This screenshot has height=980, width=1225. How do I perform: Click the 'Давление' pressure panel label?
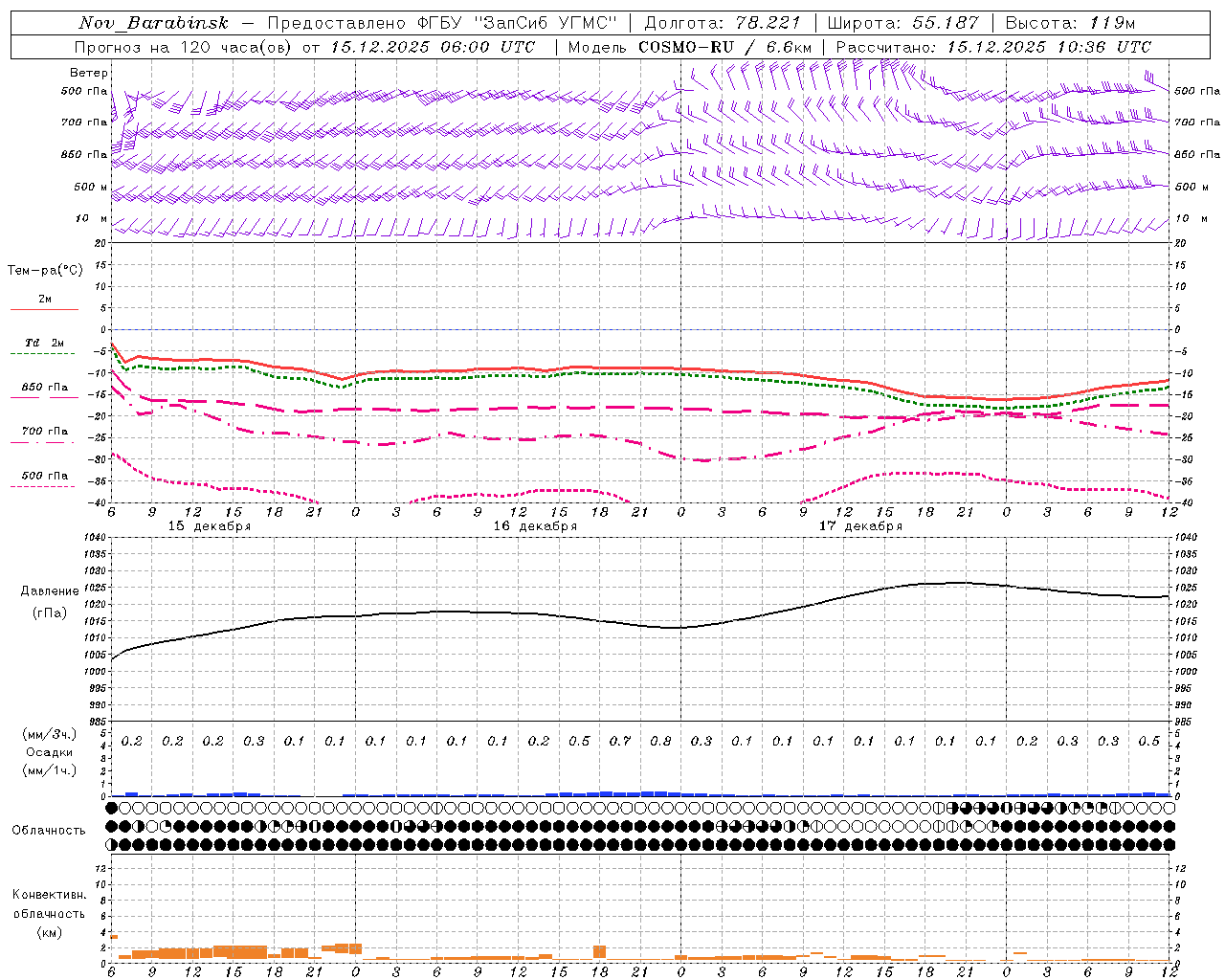[x=50, y=591]
